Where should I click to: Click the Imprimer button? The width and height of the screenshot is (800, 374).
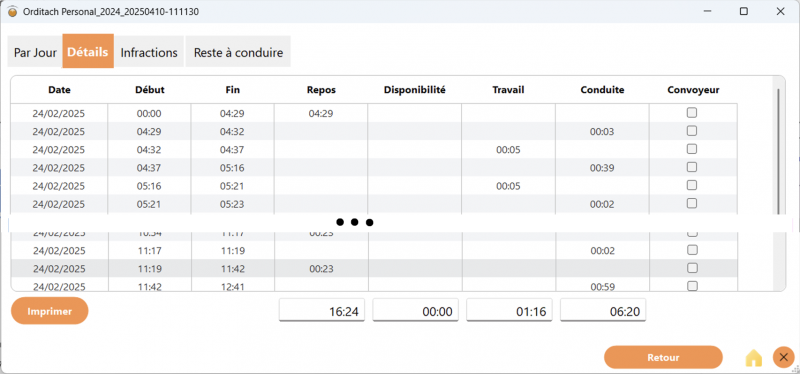coord(49,311)
